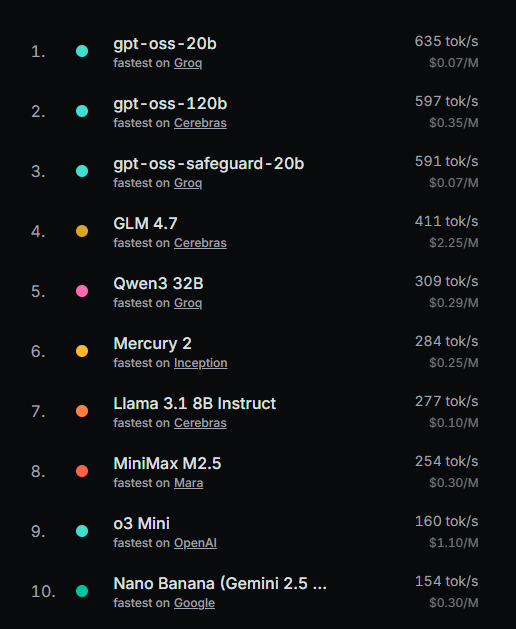Open the Nano Banana (Gemini 2.5 ... entry
The width and height of the screenshot is (516, 629).
pyautogui.click(x=220, y=584)
